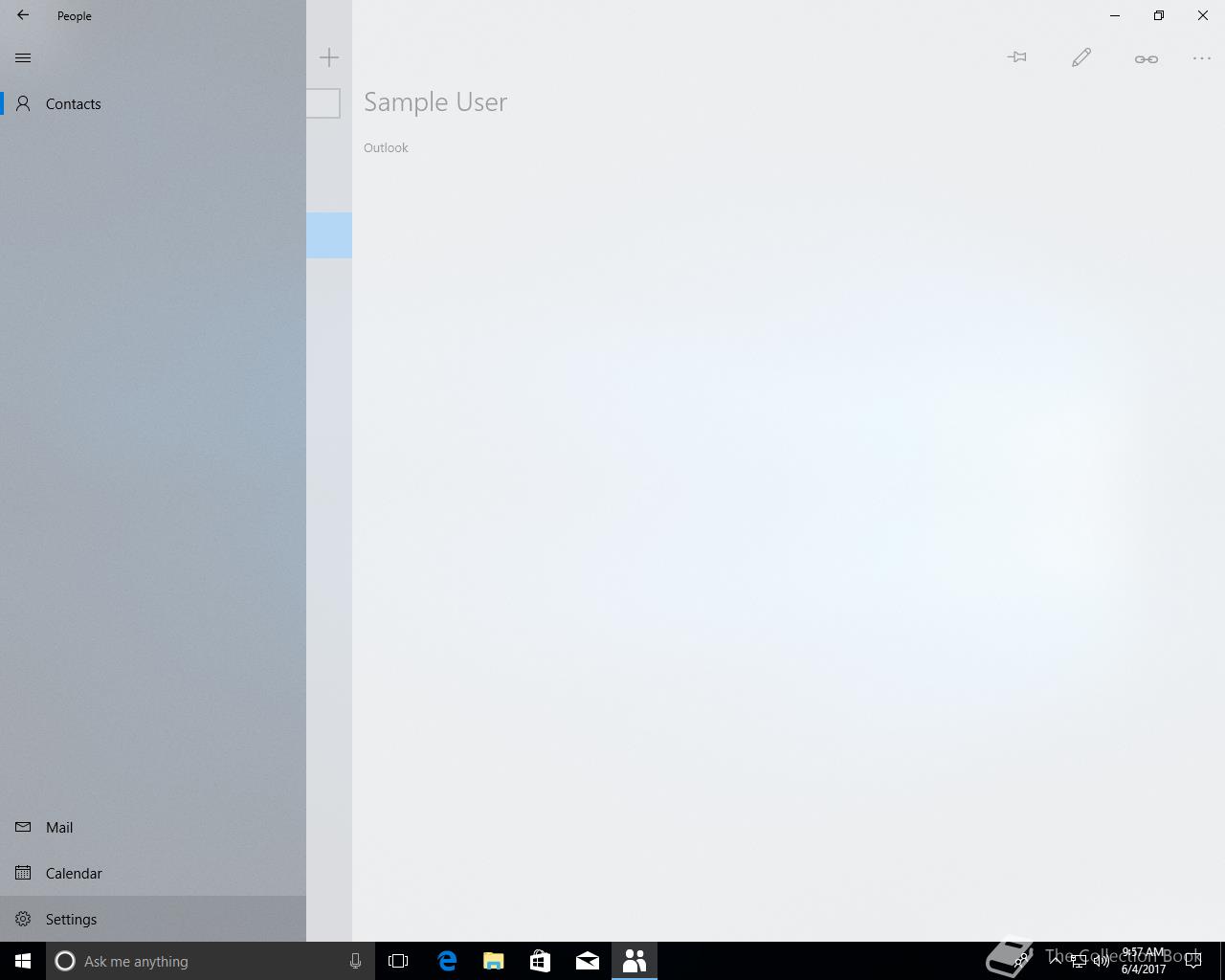Open the Windows Start menu
The width and height of the screenshot is (1225, 980).
pos(23,961)
